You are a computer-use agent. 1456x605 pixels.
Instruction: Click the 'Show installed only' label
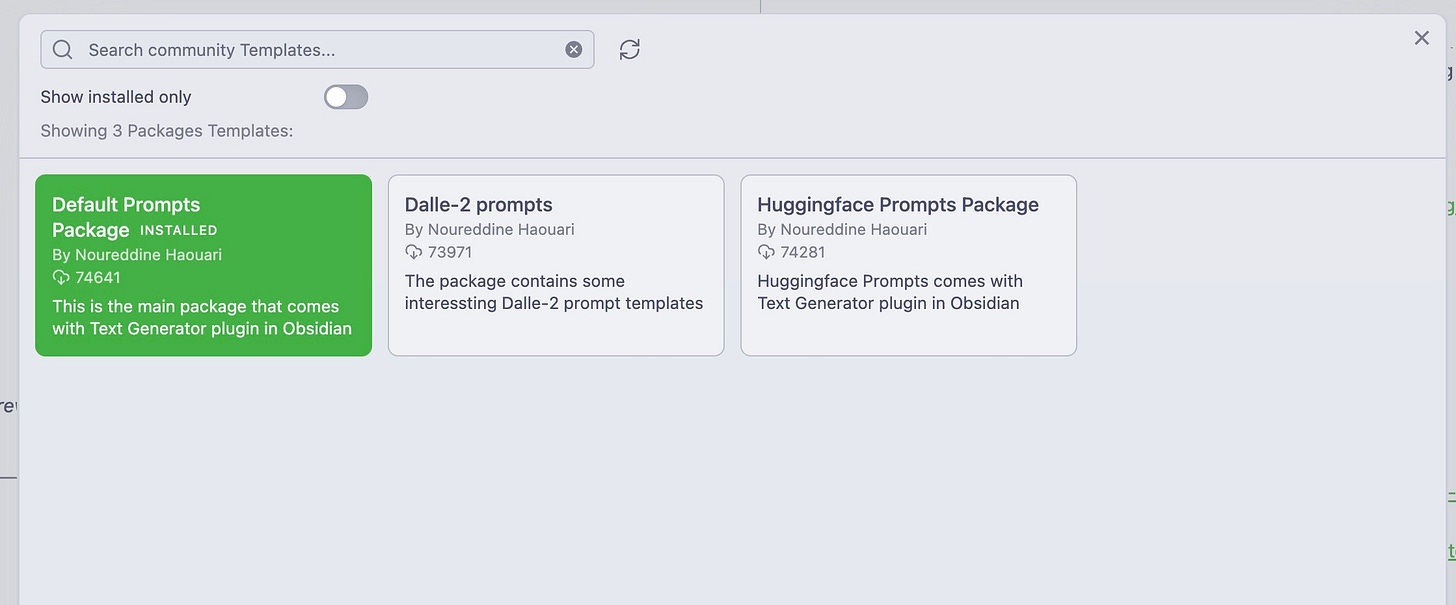click(x=116, y=97)
